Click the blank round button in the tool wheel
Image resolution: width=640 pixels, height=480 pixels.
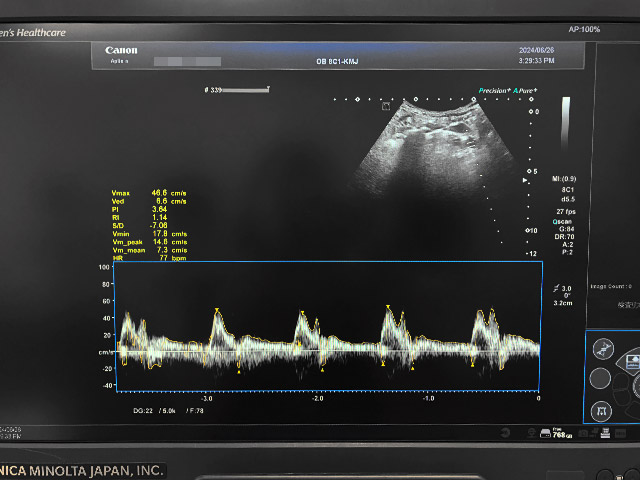[600, 379]
